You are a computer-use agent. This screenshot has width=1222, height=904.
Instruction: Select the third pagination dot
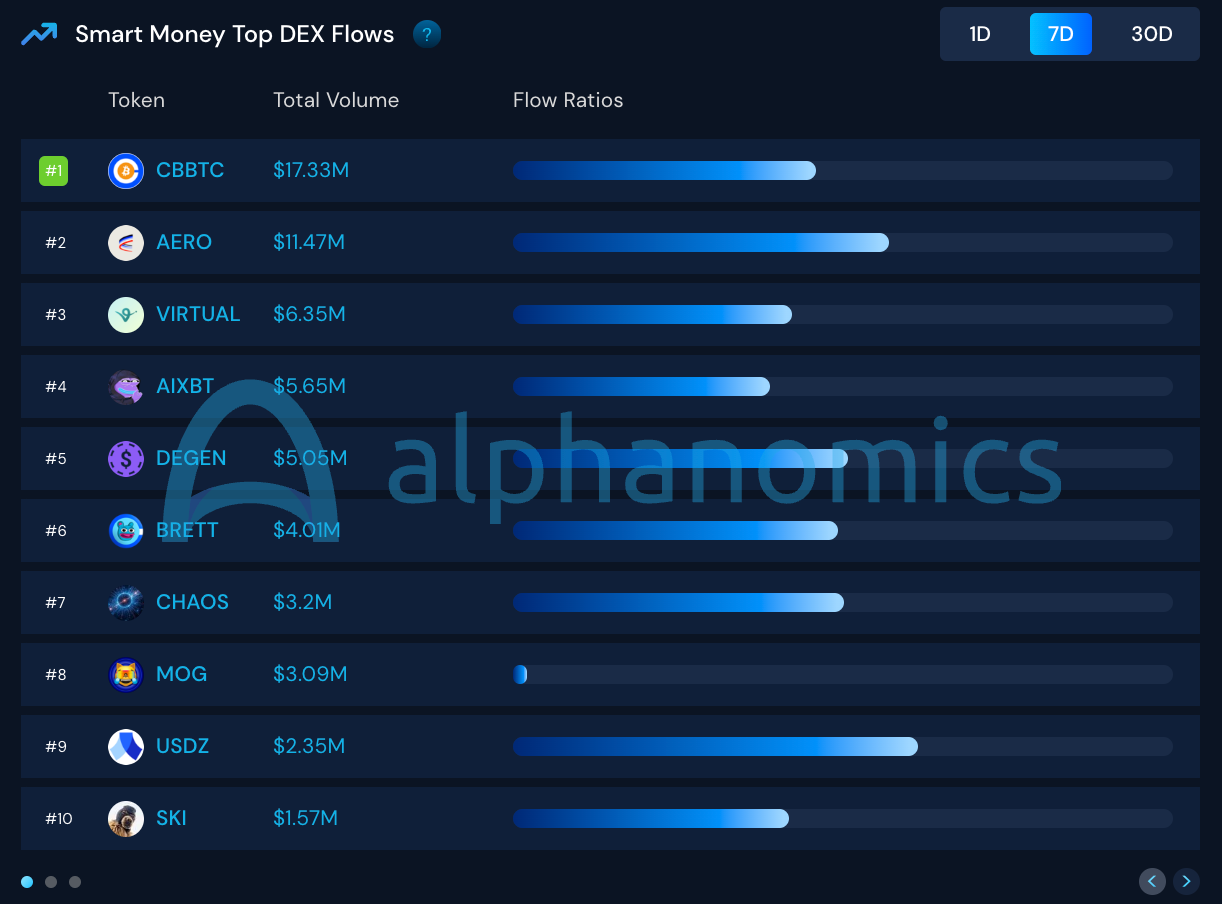[x=75, y=882]
